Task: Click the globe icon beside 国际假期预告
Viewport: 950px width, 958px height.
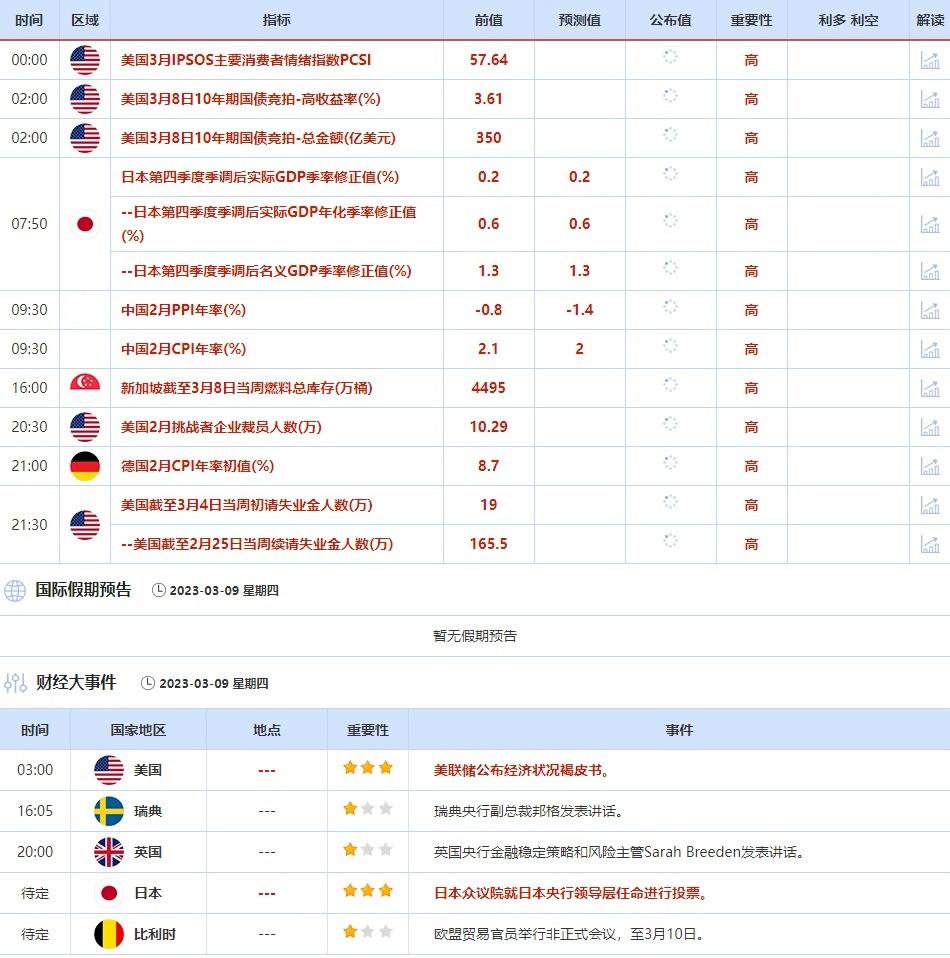Action: coord(15,590)
